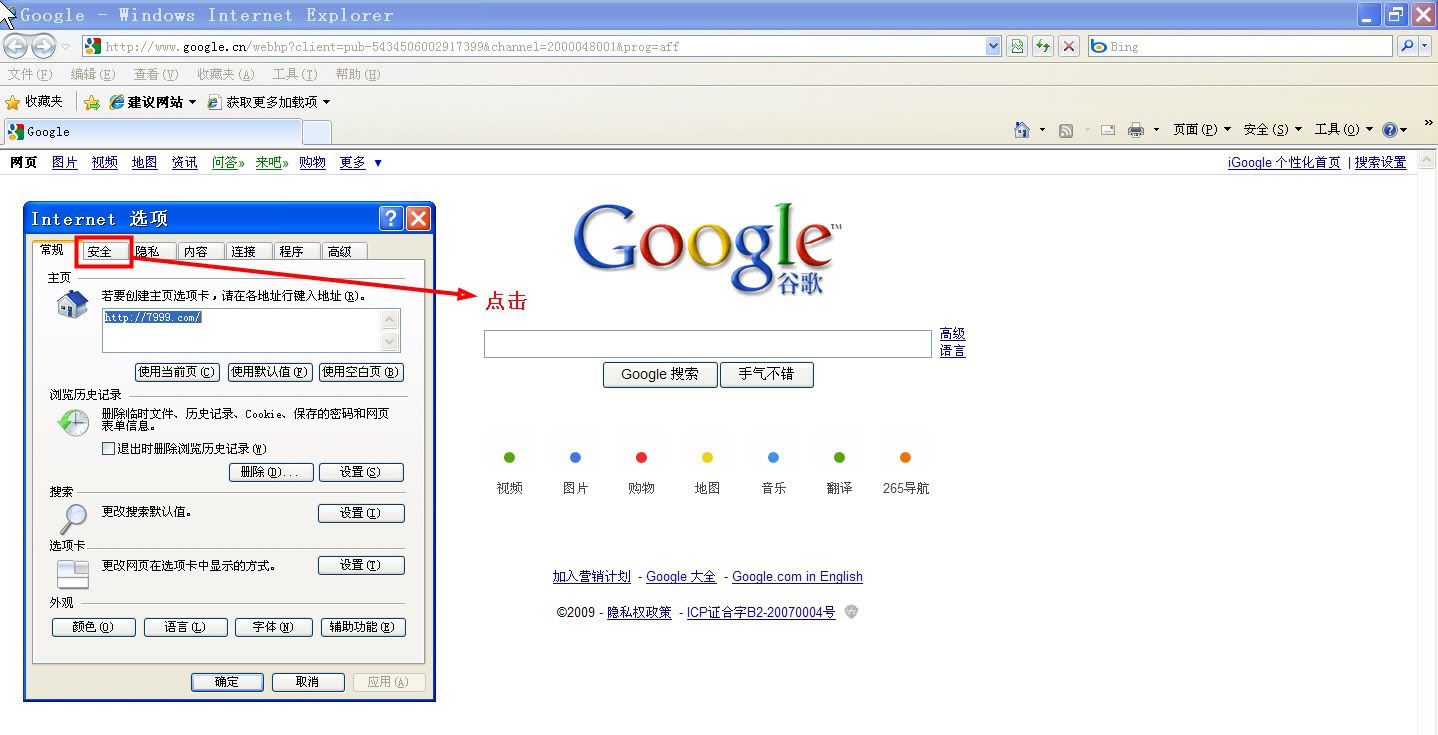The width and height of the screenshot is (1438, 735).
Task: Click the Google 搜索 button
Action: click(660, 374)
